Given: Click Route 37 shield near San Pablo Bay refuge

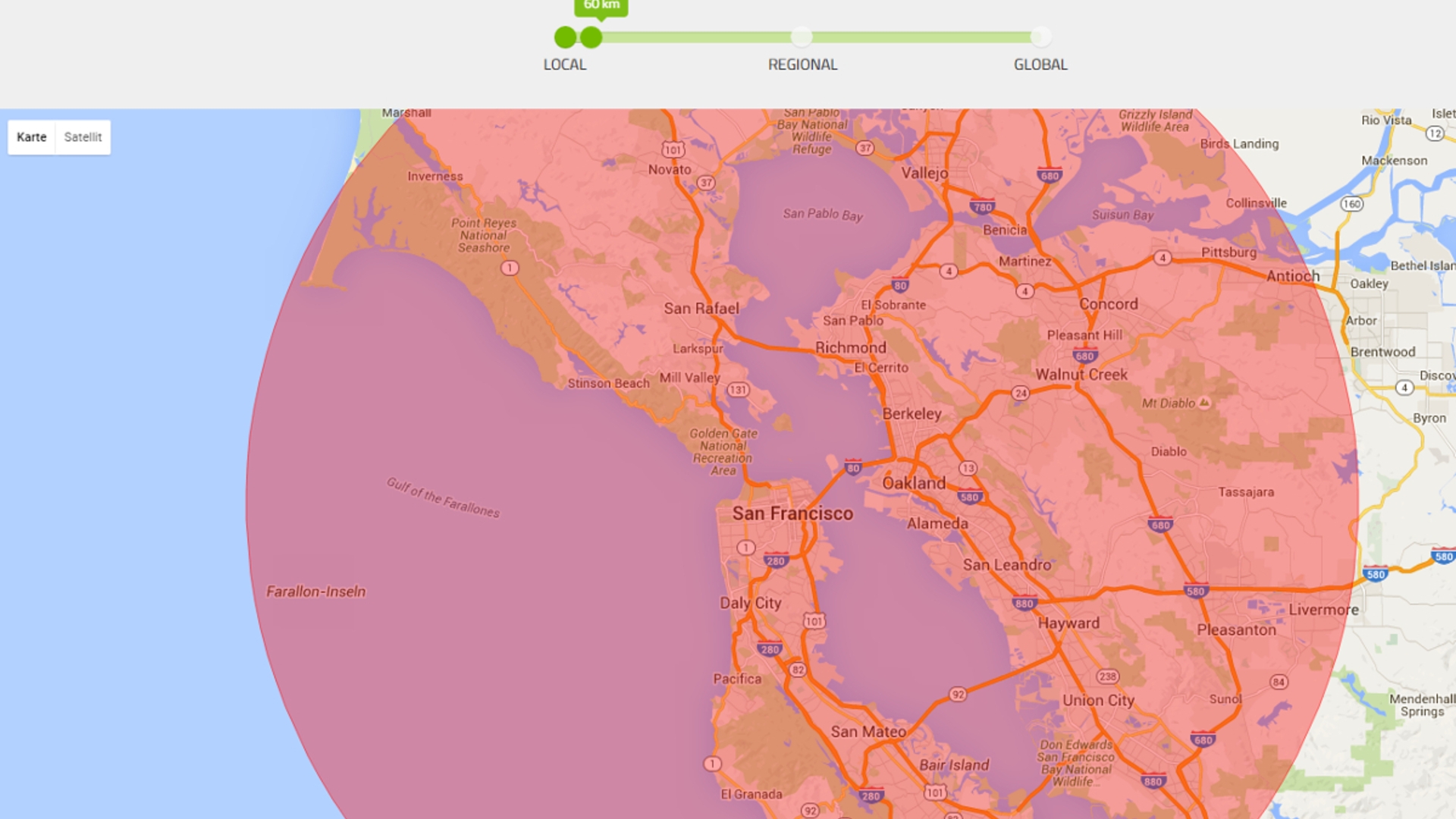Looking at the screenshot, I should (865, 149).
